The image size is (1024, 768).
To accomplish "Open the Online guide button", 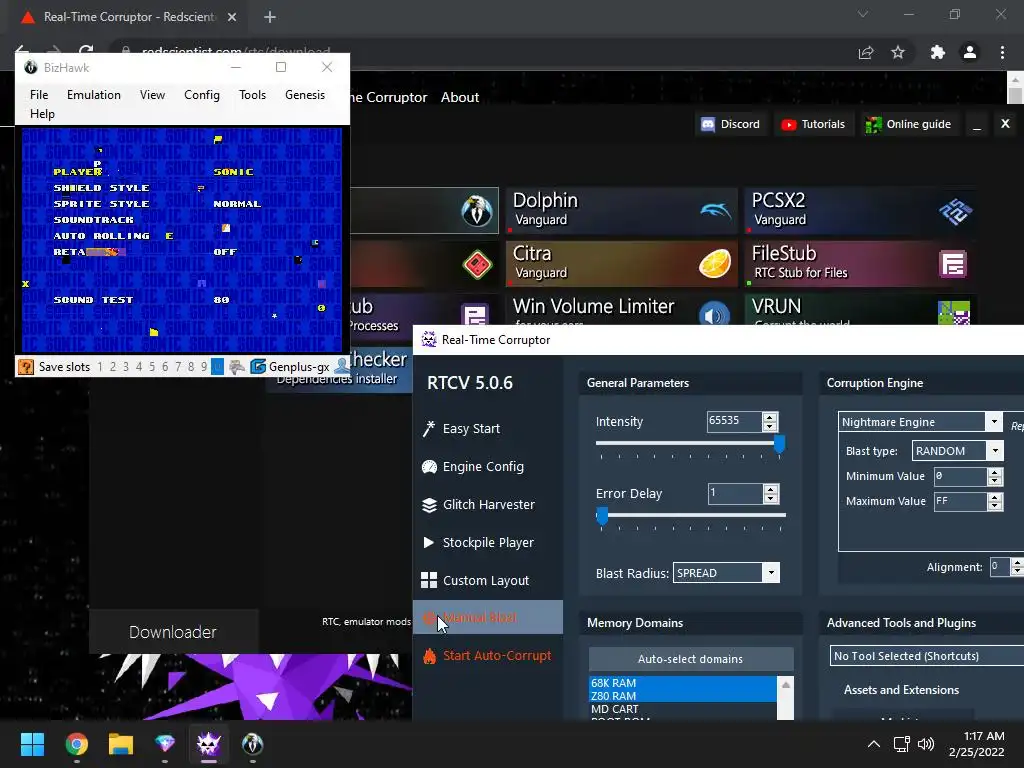I will point(908,124).
